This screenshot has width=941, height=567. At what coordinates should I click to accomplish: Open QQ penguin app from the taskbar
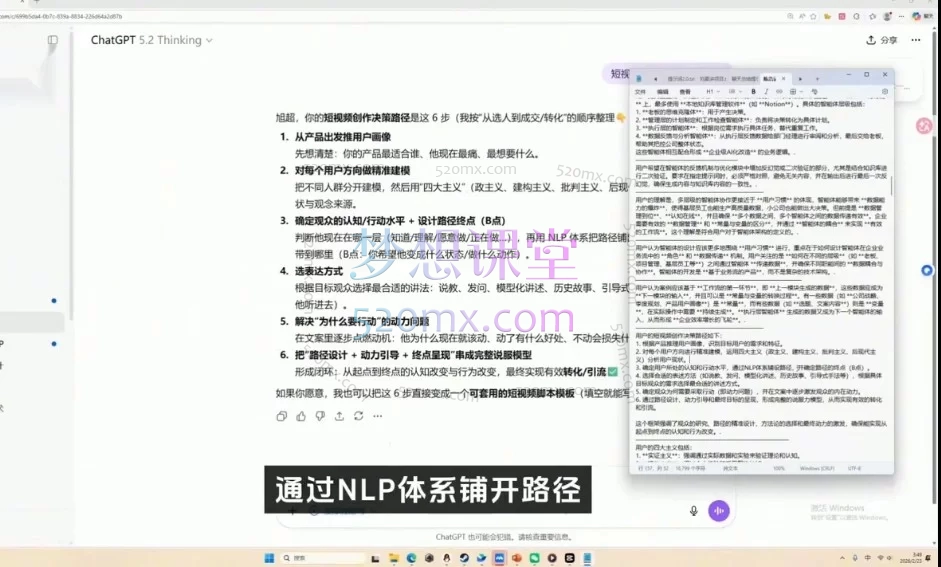click(446, 558)
